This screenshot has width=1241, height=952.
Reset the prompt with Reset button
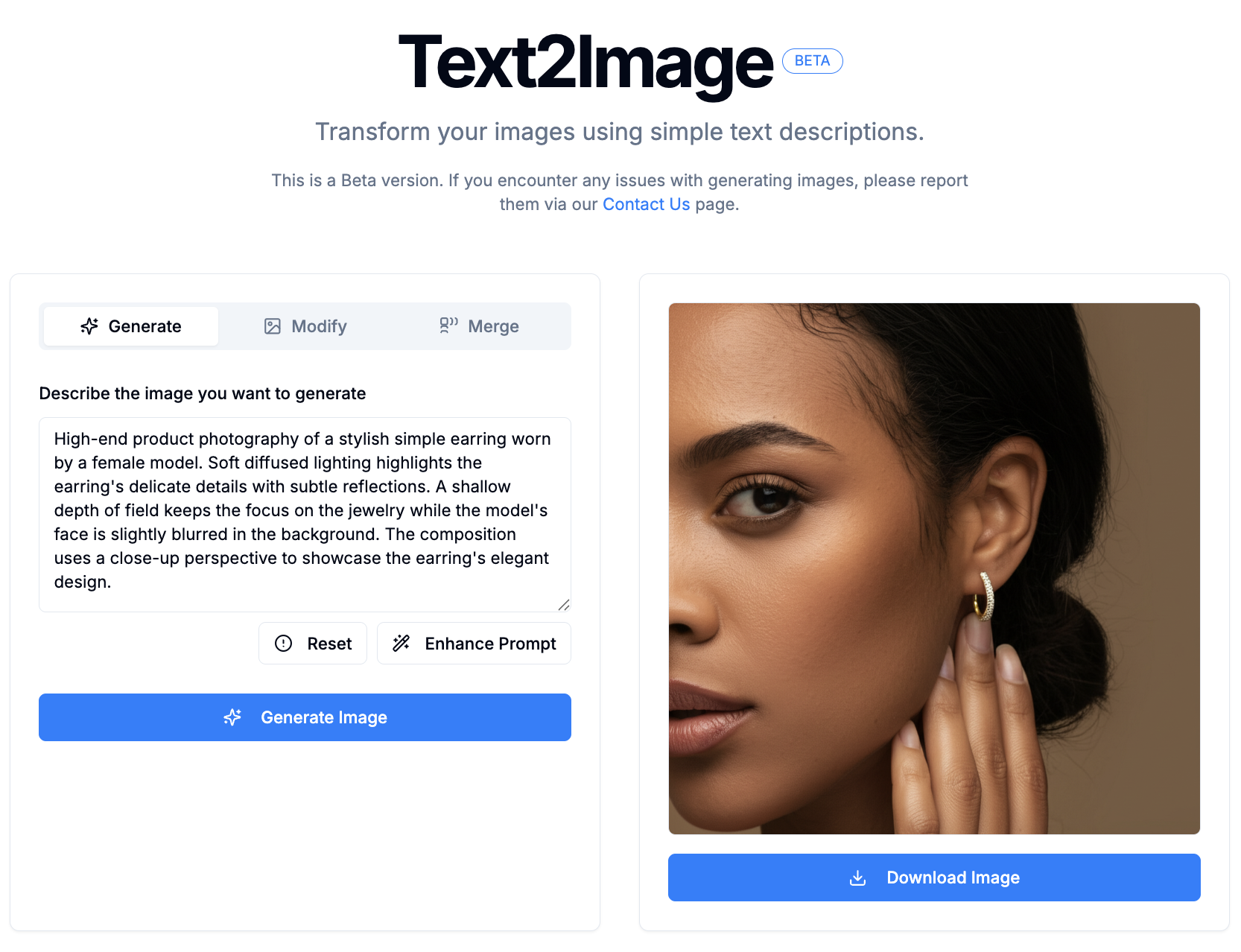click(x=313, y=644)
